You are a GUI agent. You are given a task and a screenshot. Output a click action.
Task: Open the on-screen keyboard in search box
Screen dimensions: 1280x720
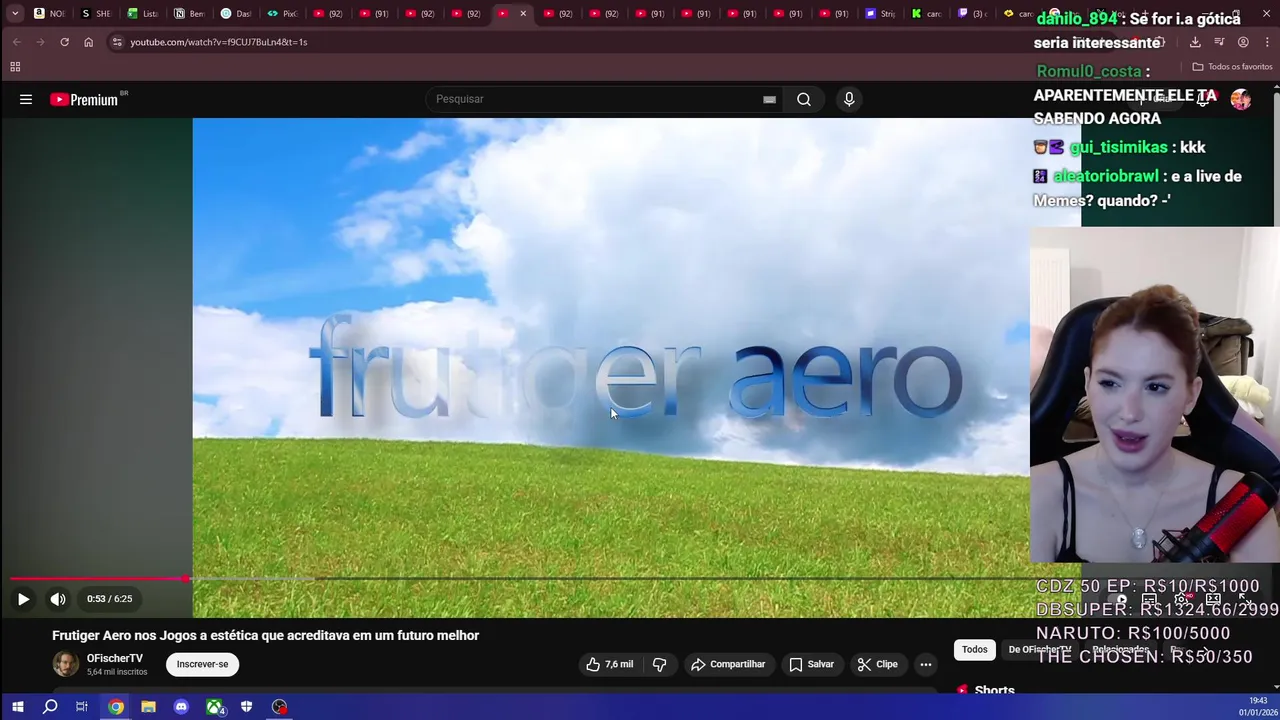point(769,99)
